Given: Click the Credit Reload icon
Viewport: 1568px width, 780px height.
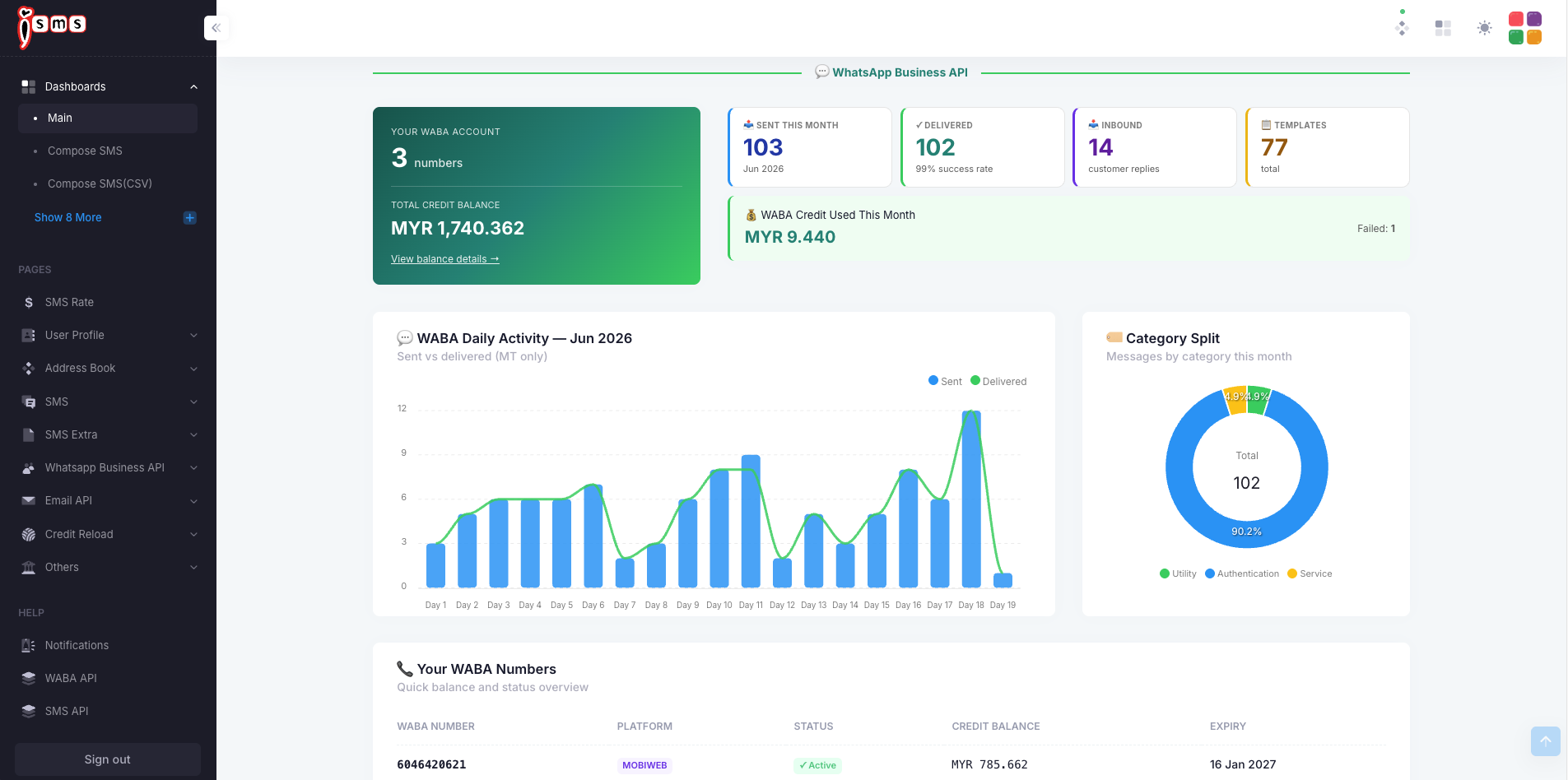Looking at the screenshot, I should pyautogui.click(x=29, y=535).
